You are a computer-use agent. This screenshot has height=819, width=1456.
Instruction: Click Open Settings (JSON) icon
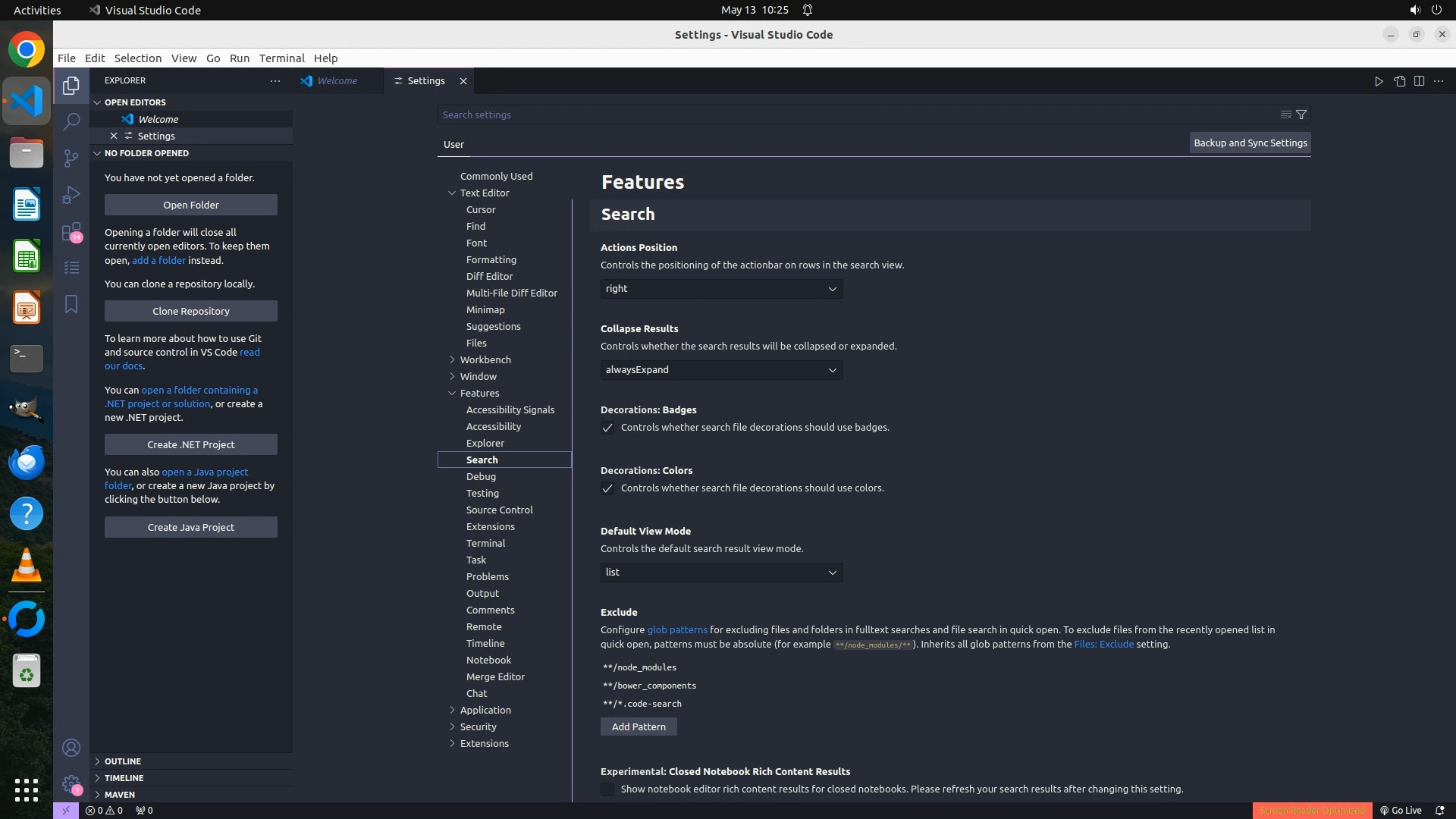[x=1399, y=81]
